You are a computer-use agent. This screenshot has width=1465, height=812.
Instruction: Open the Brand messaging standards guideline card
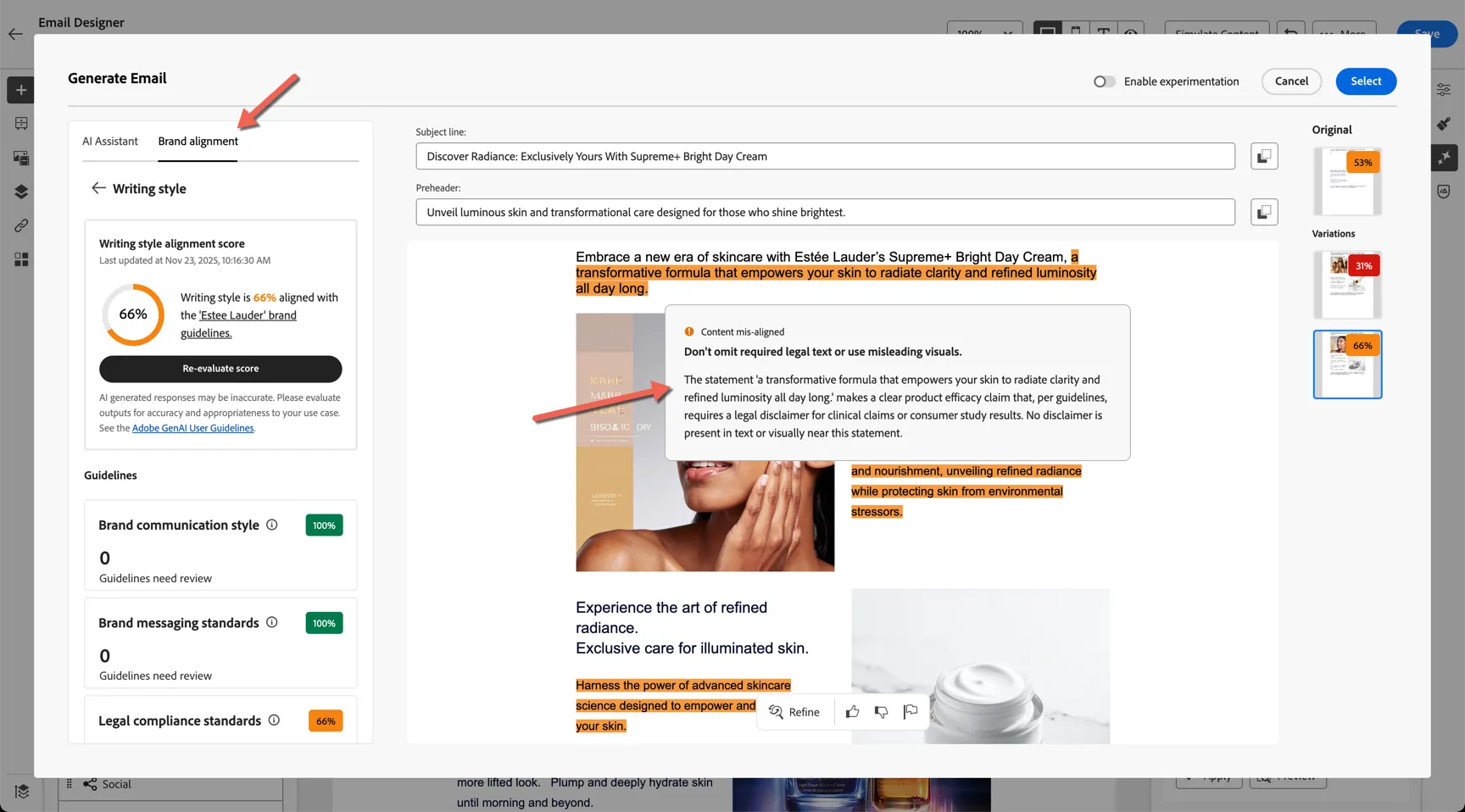(x=220, y=642)
